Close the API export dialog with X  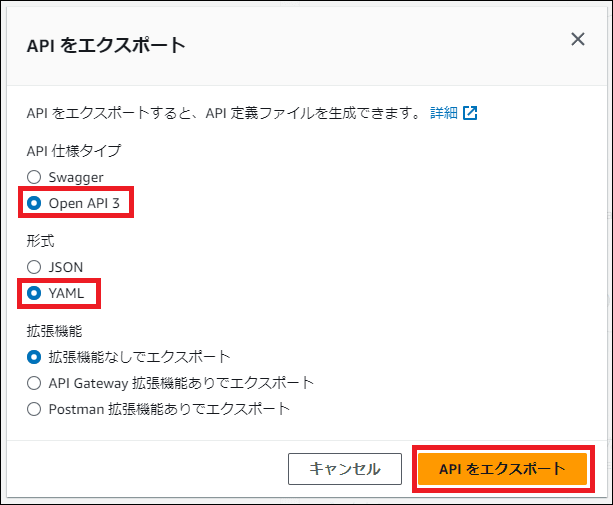[x=577, y=40]
